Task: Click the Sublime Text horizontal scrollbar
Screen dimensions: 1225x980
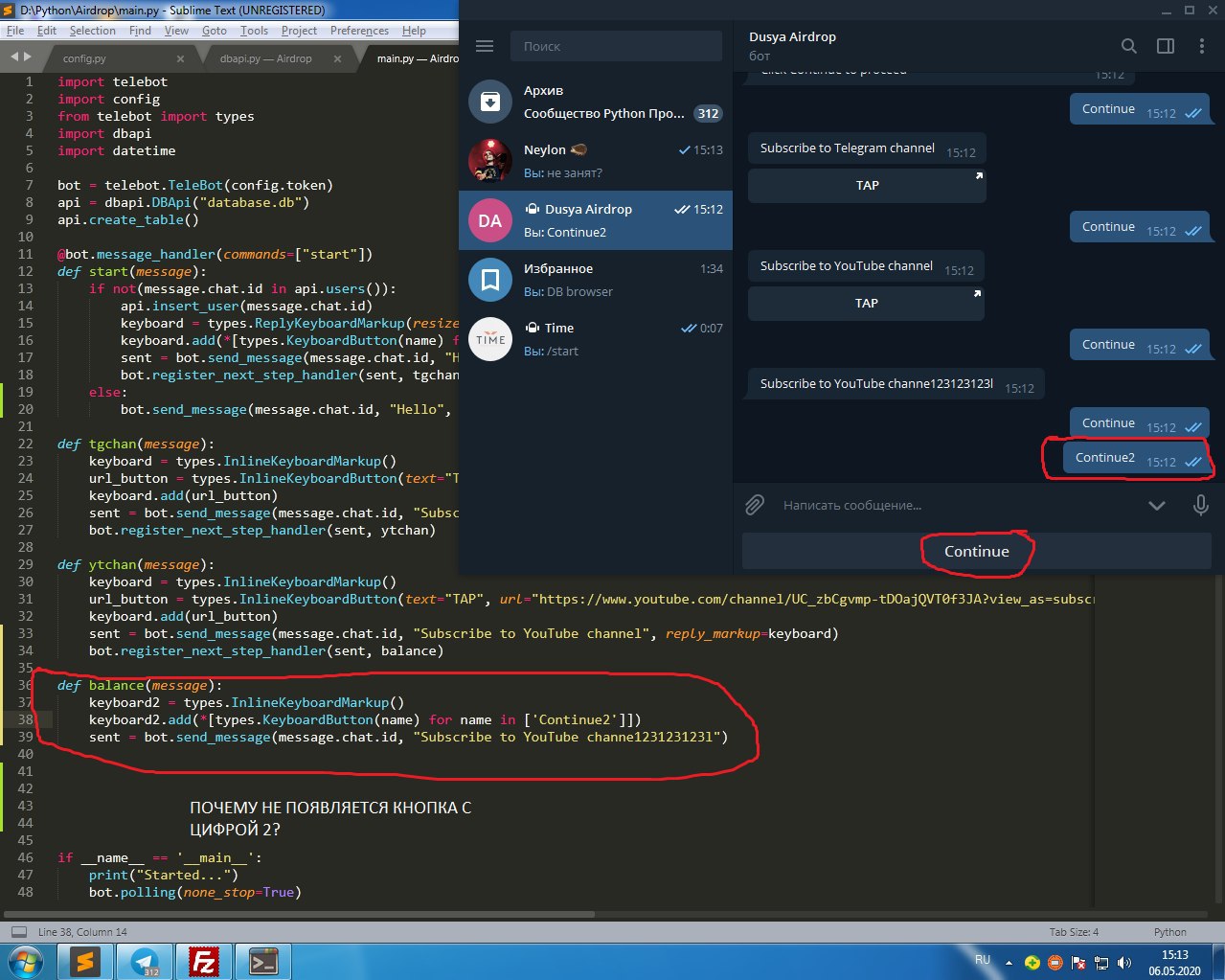Action: click(x=298, y=913)
